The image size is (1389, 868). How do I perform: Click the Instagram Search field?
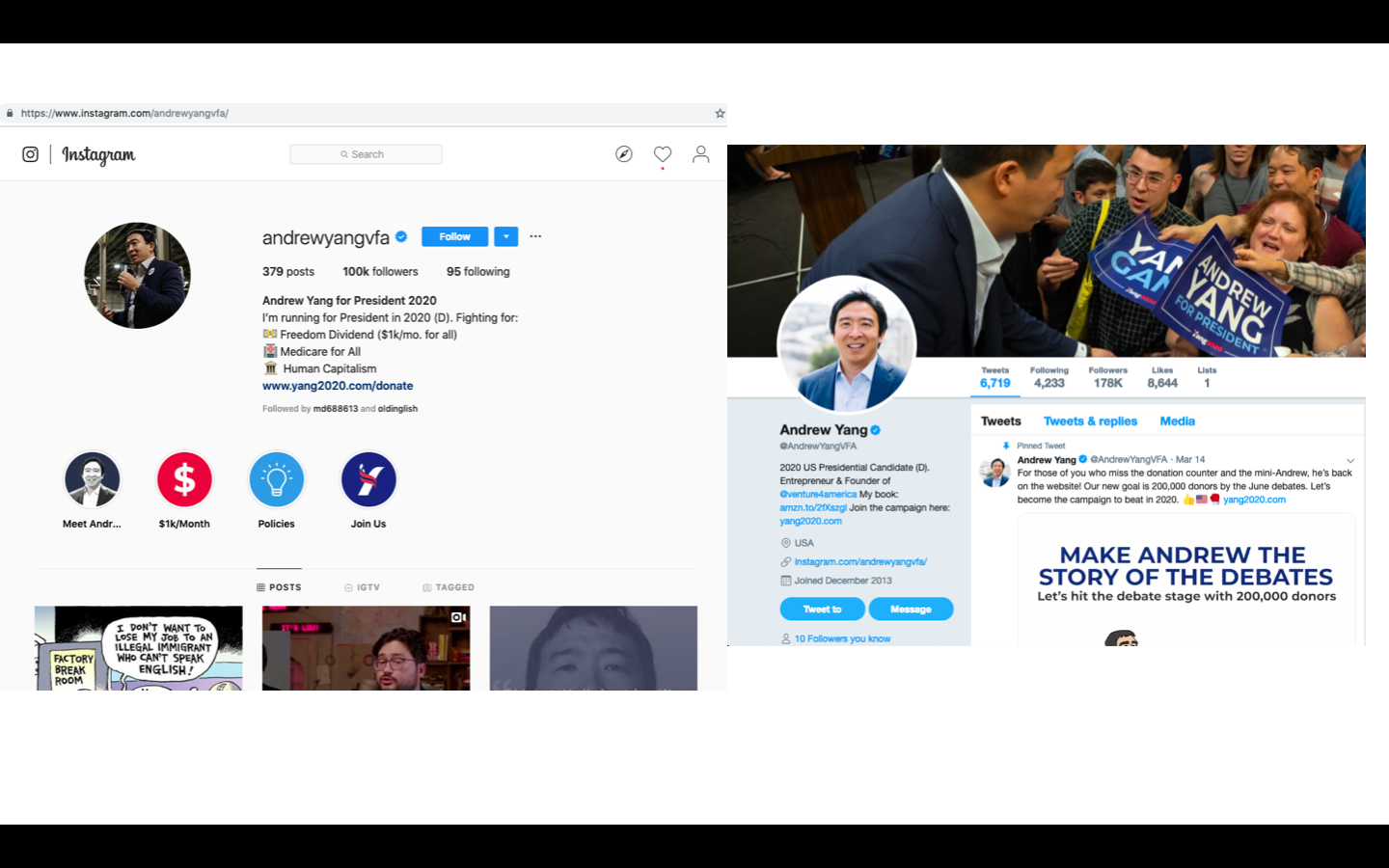(x=367, y=154)
